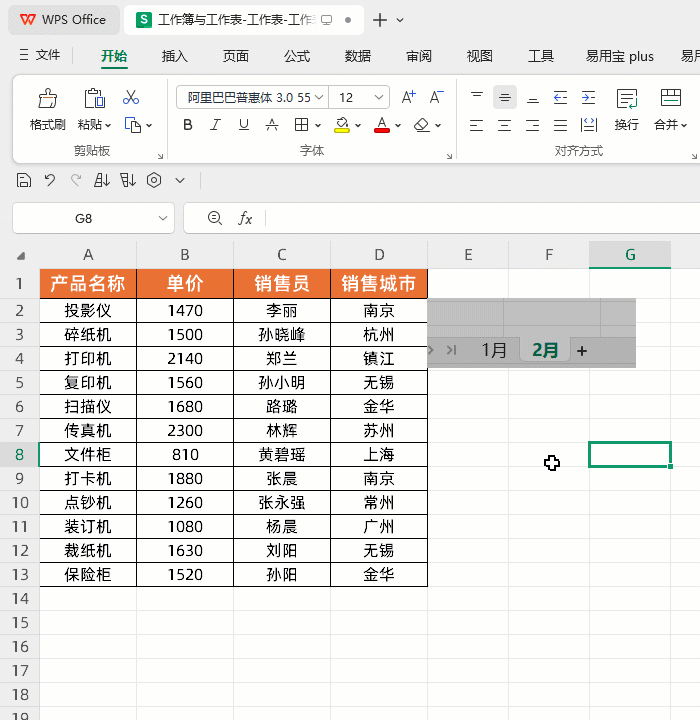Screen dimensions: 700x720
Task: Open the borders dropdown arrow
Action: [318, 125]
